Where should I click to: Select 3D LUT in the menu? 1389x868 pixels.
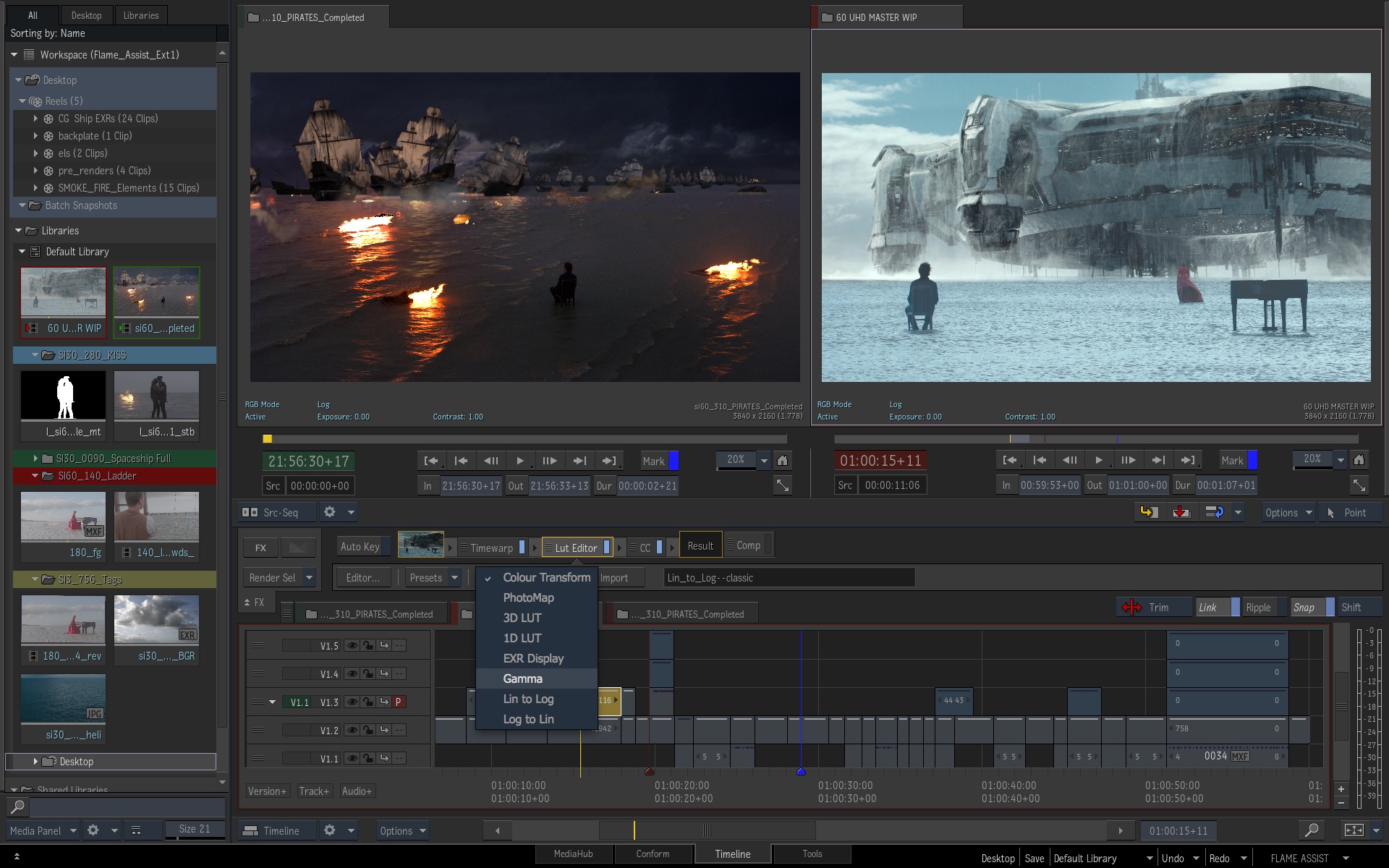[537, 618]
